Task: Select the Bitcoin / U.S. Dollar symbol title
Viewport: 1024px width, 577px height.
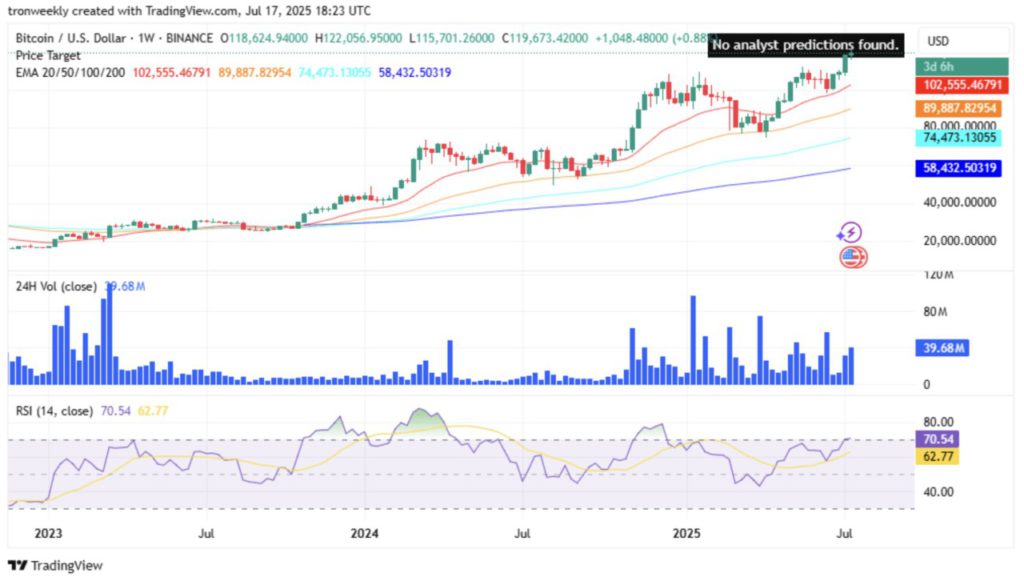Action: [x=71, y=38]
